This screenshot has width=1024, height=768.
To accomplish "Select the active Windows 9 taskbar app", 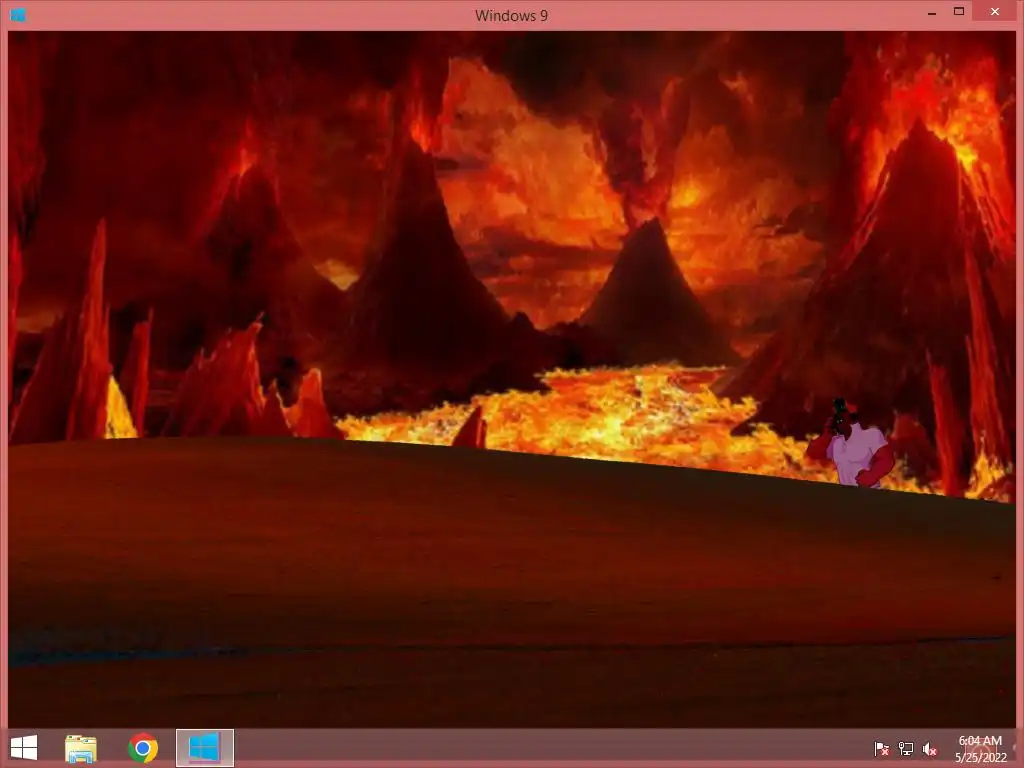I will coord(204,748).
